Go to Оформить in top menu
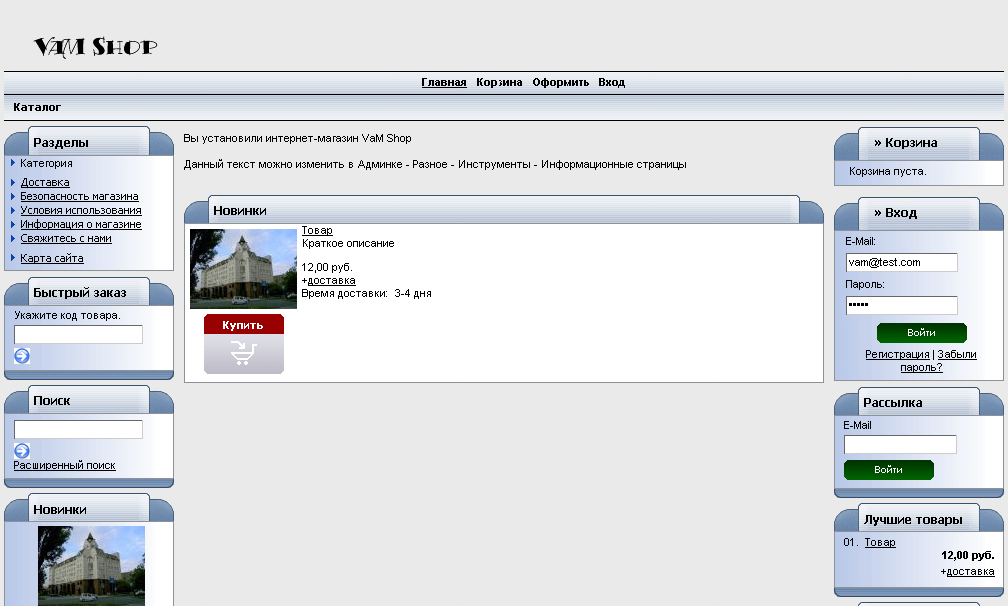This screenshot has width=1008, height=606. tap(560, 82)
